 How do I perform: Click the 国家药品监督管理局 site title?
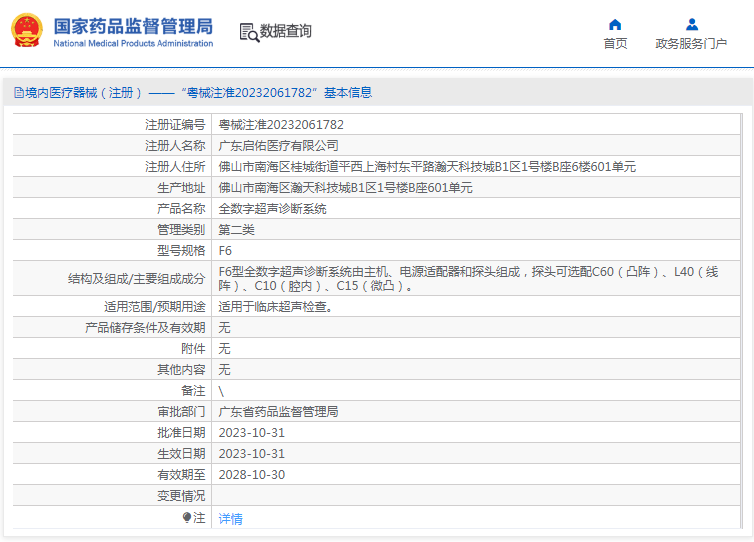click(x=132, y=25)
